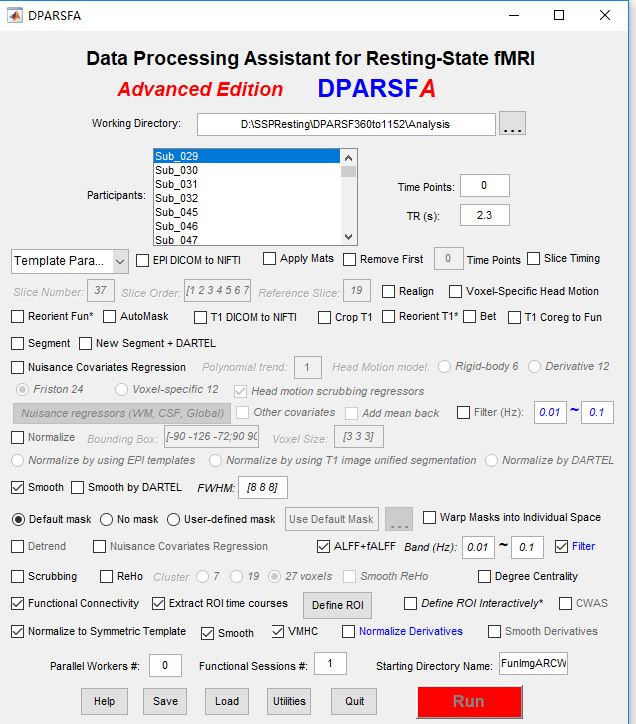Screen dimensions: 636x724
Task: Enable AutoMask checkbox
Action: tap(109, 316)
